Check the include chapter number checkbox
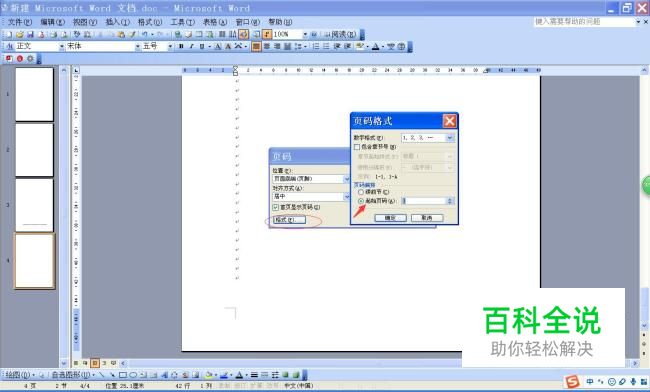The width and height of the screenshot is (650, 392). click(x=357, y=147)
